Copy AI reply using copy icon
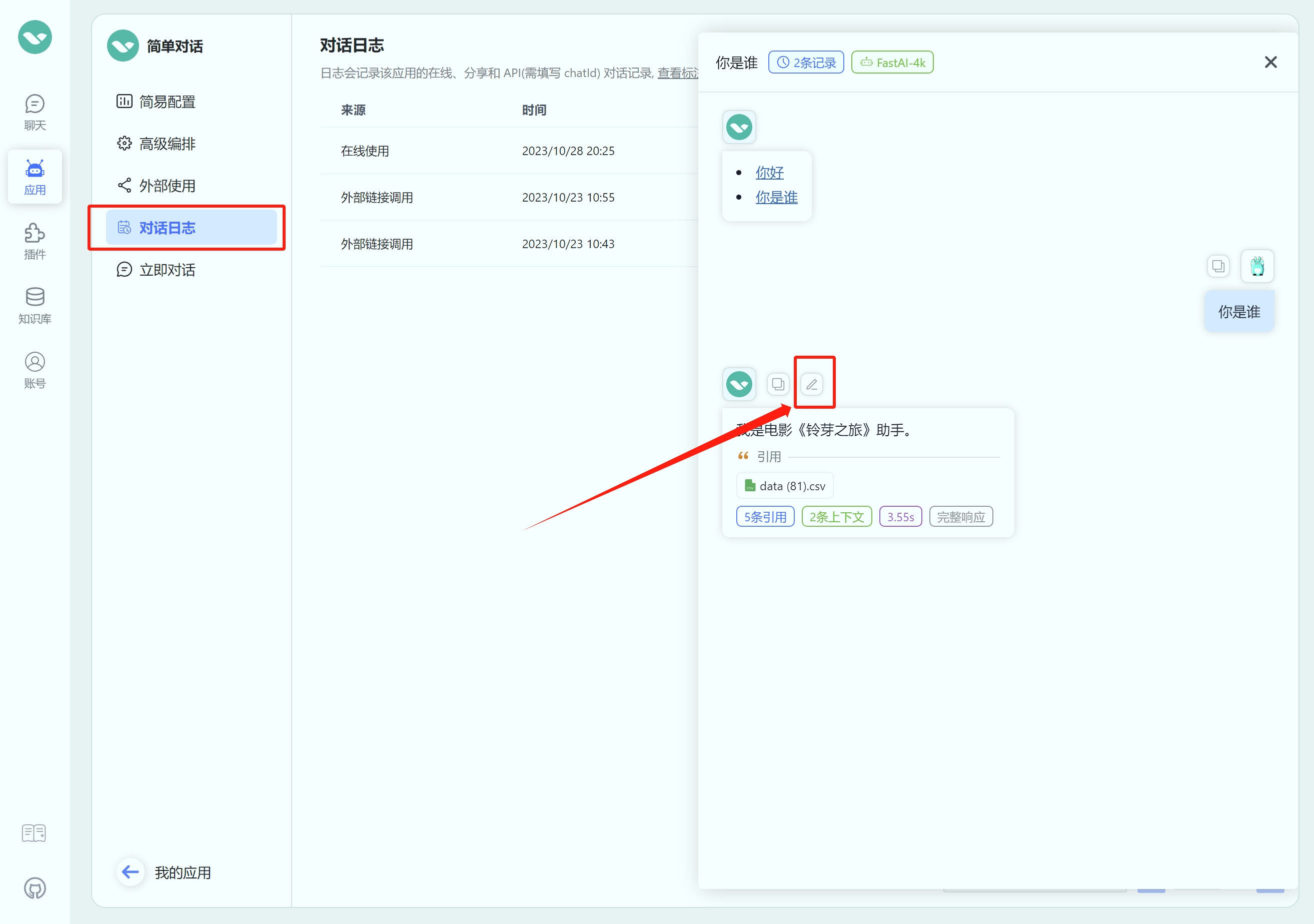Screen dimensions: 1314x924 pyautogui.click(x=778, y=384)
